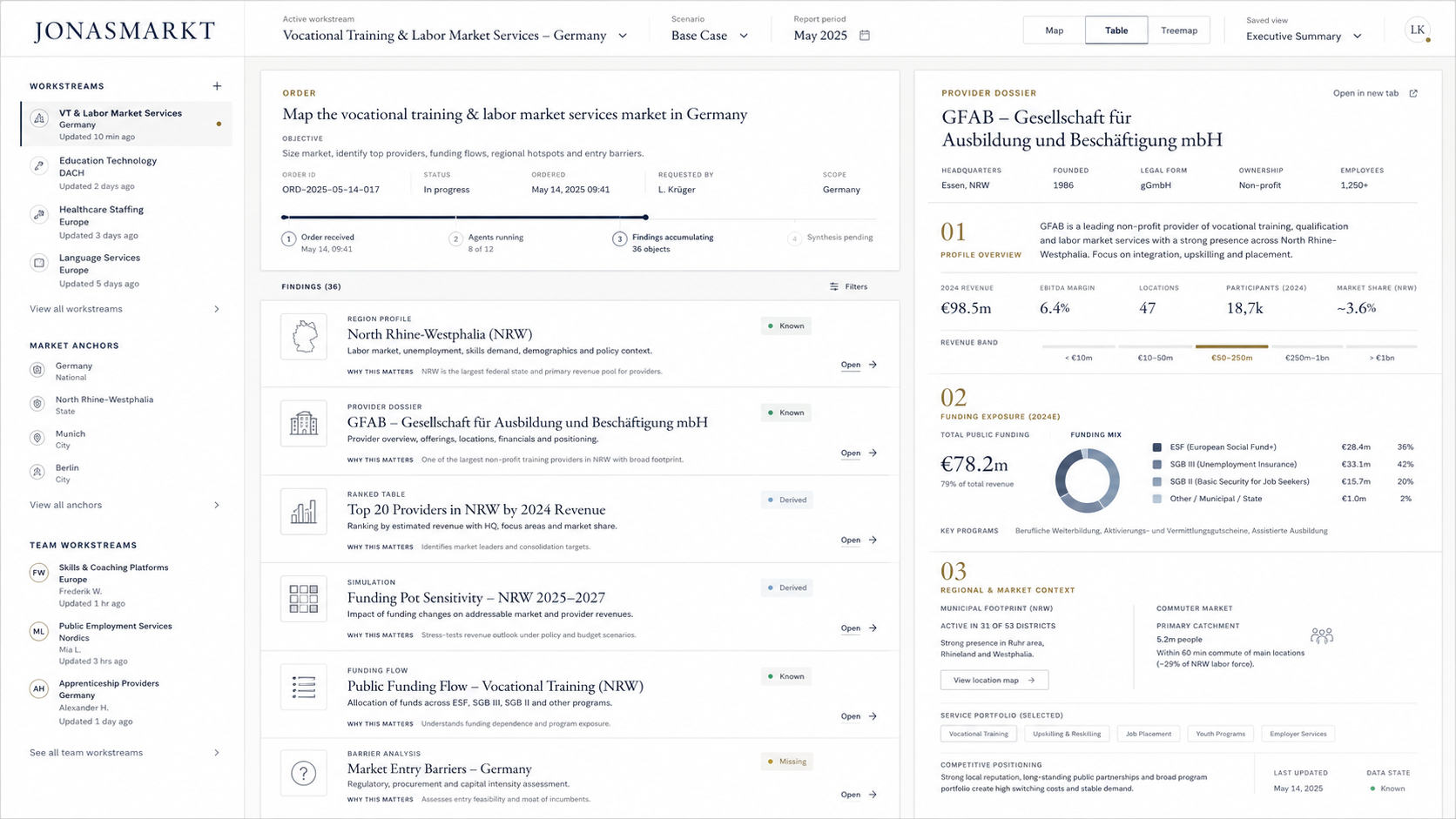1456x819 pixels.
Task: Add a new workstream with plus icon
Action: click(217, 86)
